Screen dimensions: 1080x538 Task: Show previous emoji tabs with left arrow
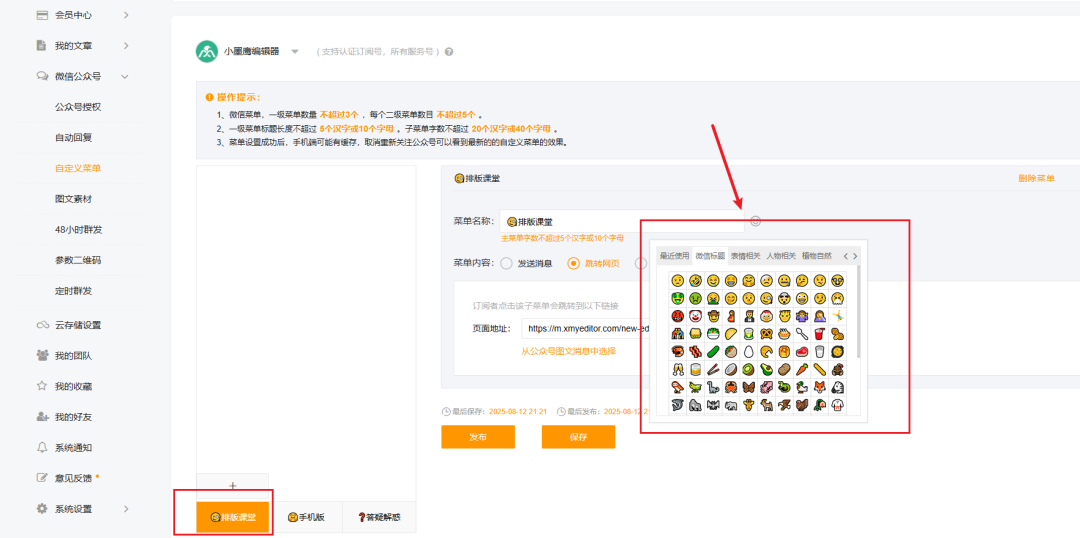[846, 256]
